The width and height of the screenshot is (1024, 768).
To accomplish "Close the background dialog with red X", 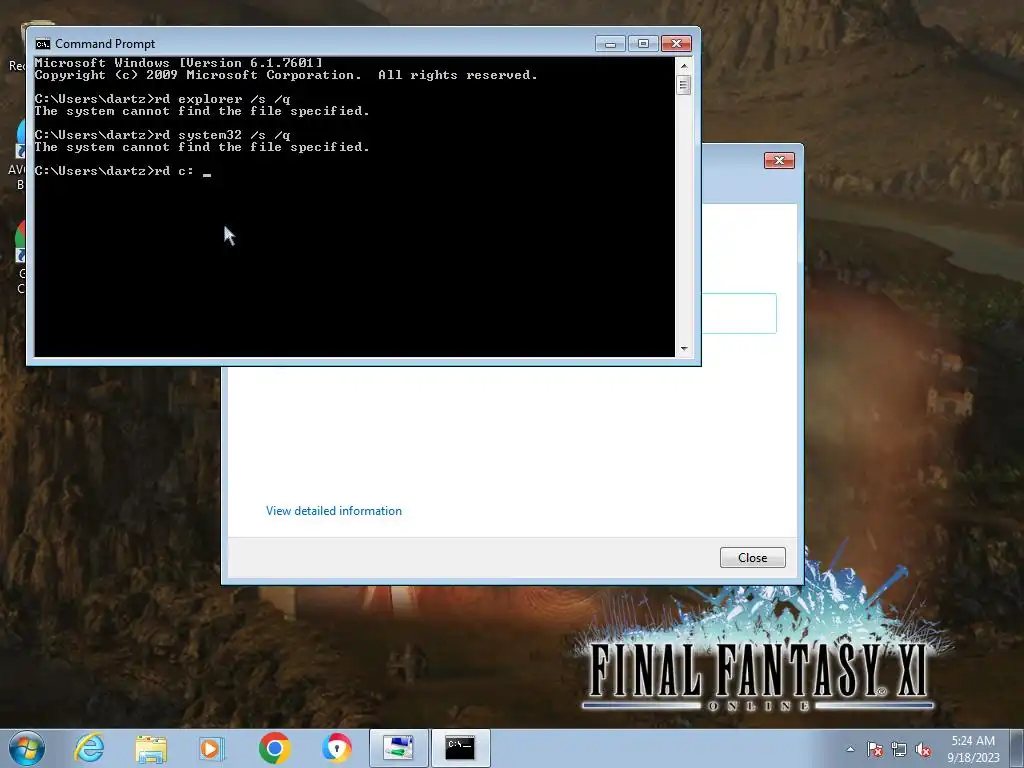I will coord(779,161).
